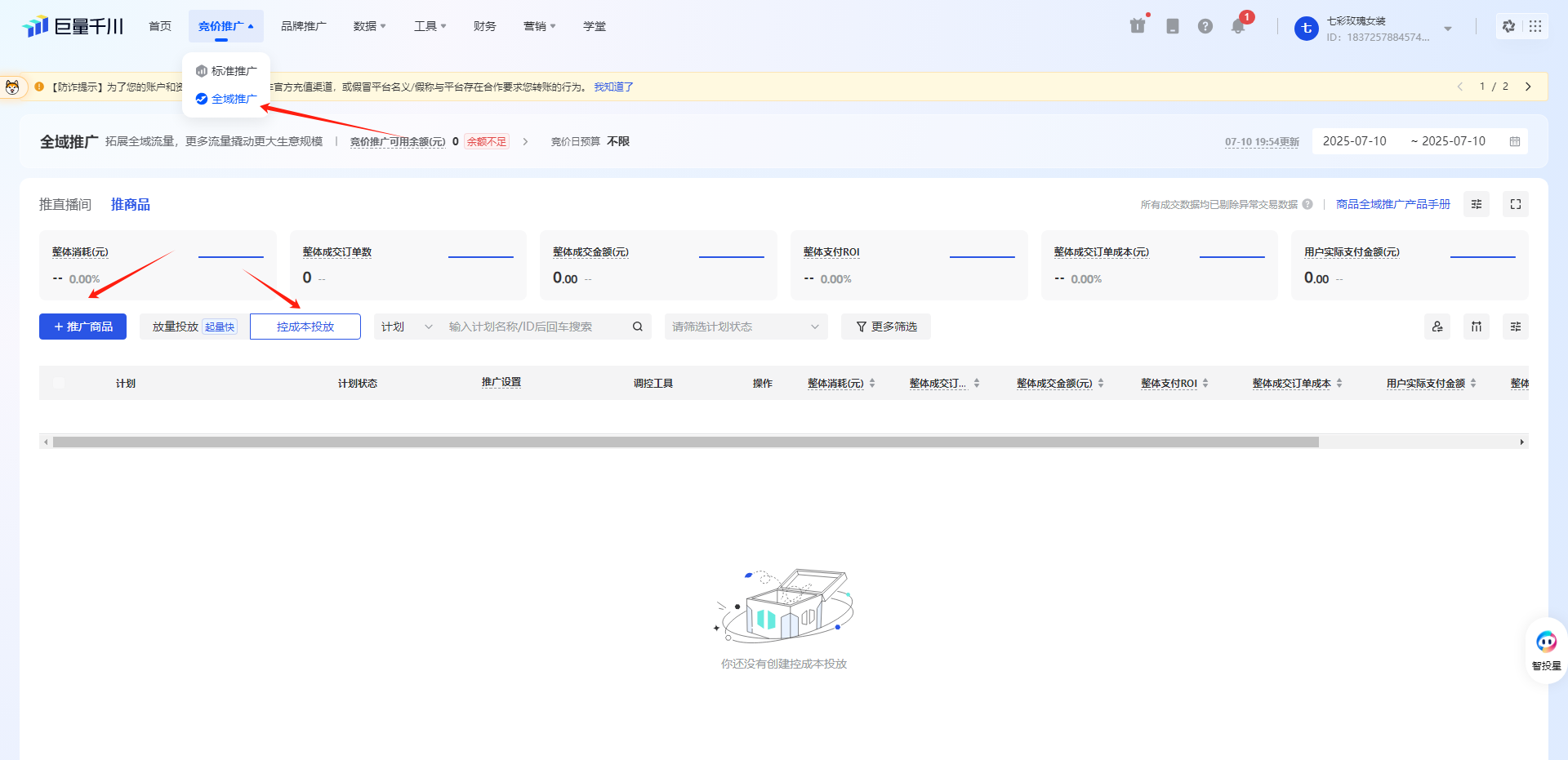This screenshot has width=1568, height=760.
Task: Tick the select-all checkbox in the table header
Action: (59, 383)
